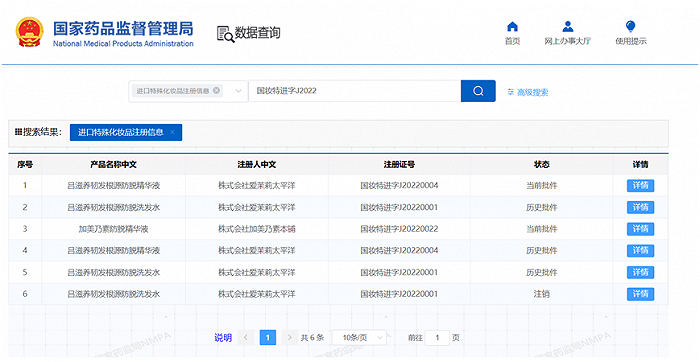Open 详情 for the 加美乃素防脱精华液 row
This screenshot has width=700, height=362.
point(640,229)
